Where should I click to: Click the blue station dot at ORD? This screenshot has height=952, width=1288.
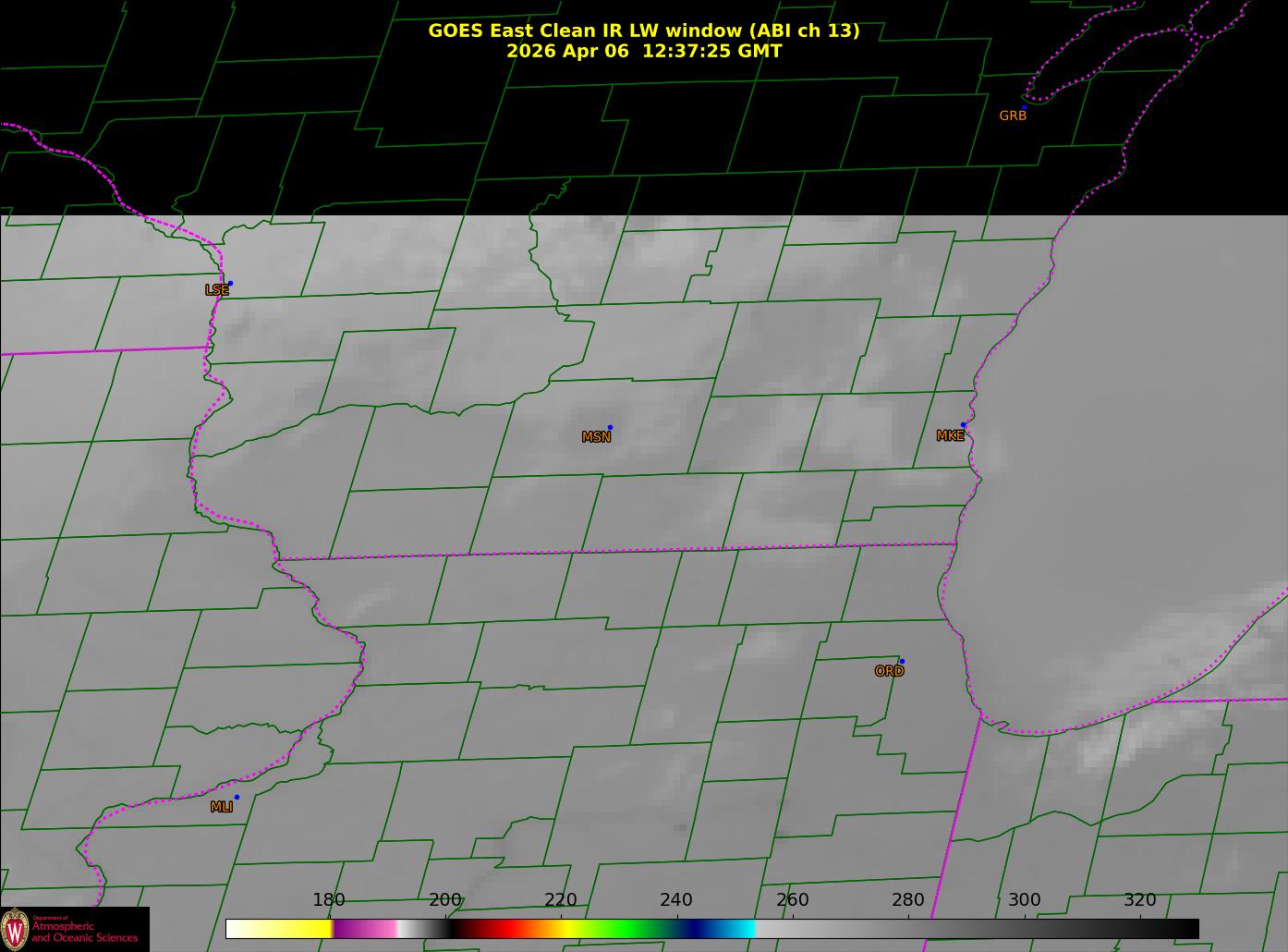pos(902,662)
